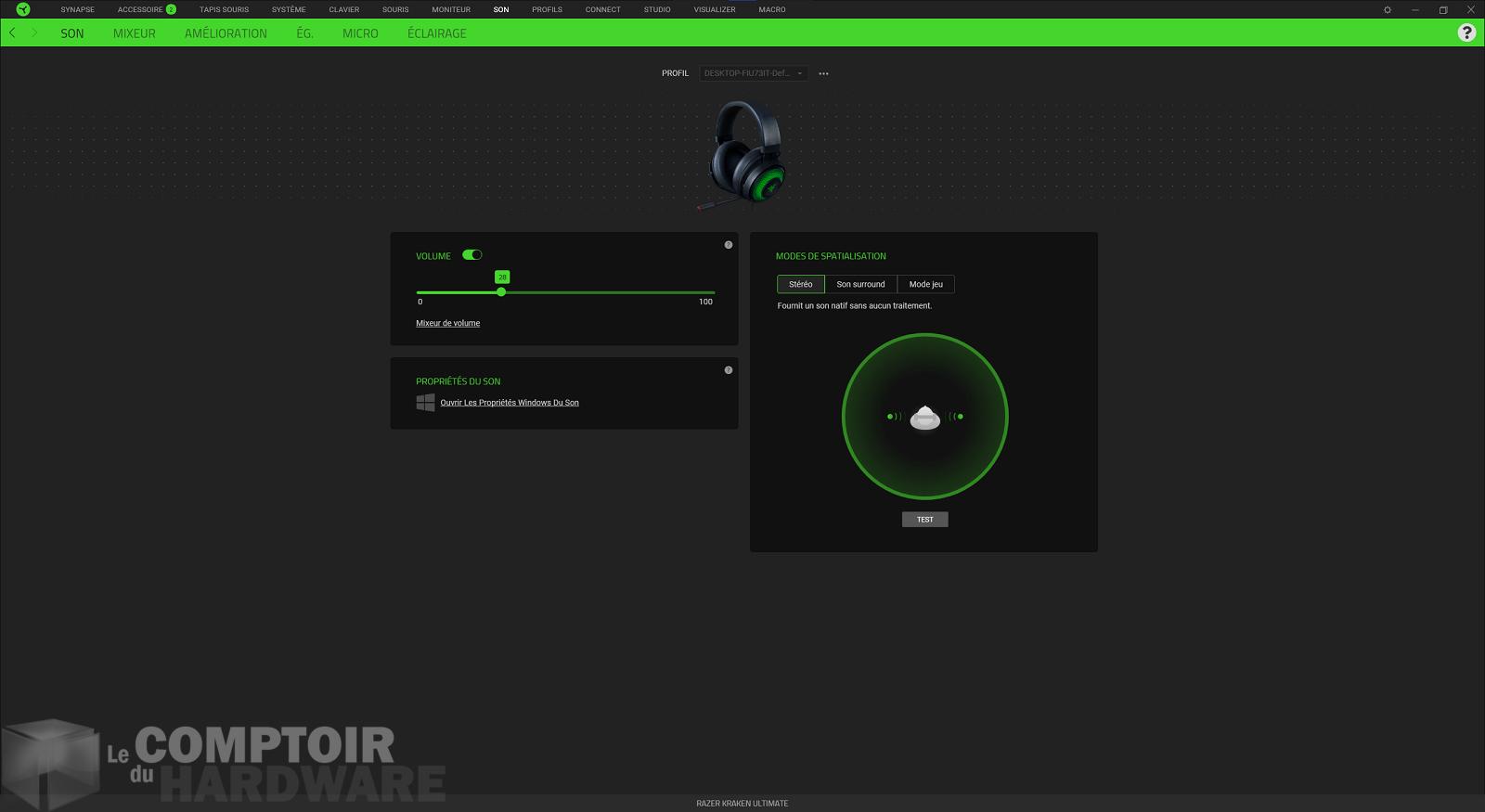Screen dimensions: 1485x812
Task: Open settings with the gear icon
Action: [x=1388, y=10]
